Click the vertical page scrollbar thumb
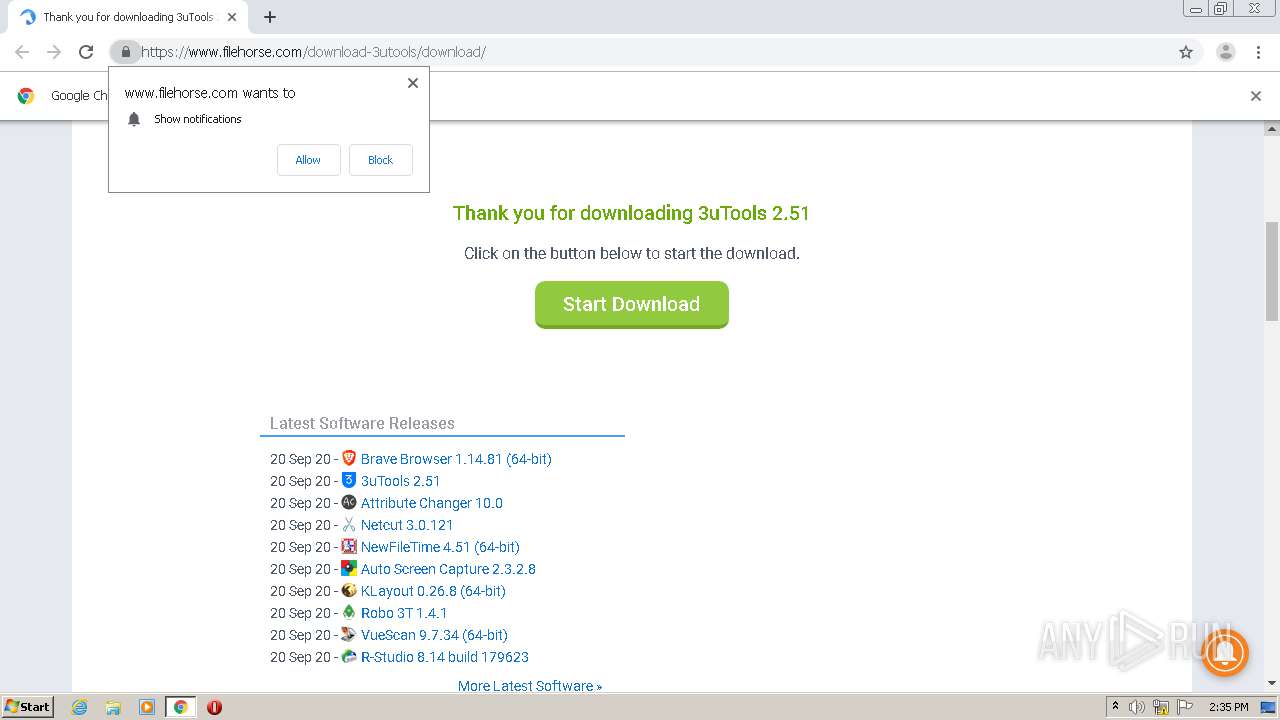Viewport: 1280px width, 720px height. click(1272, 271)
